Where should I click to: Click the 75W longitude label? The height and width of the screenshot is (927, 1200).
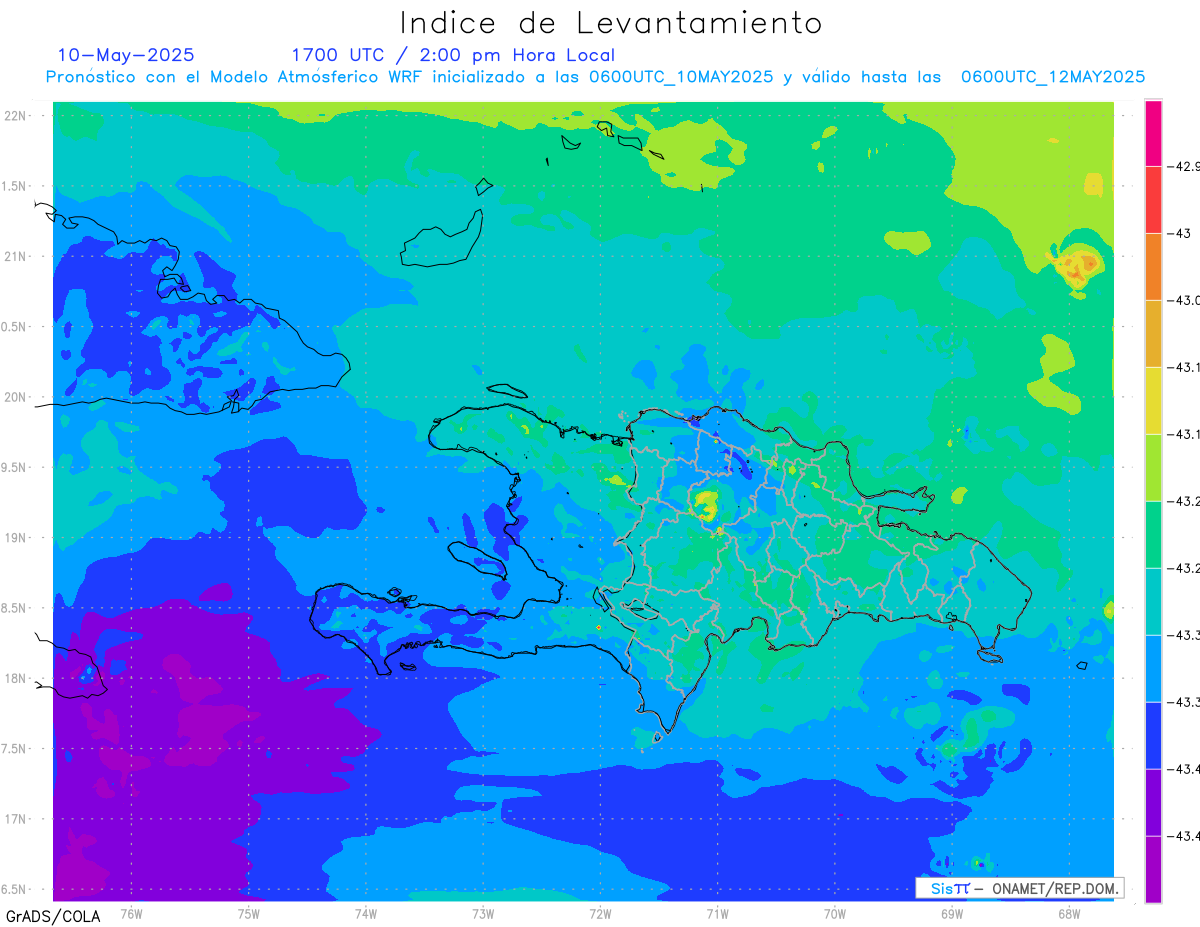[249, 912]
